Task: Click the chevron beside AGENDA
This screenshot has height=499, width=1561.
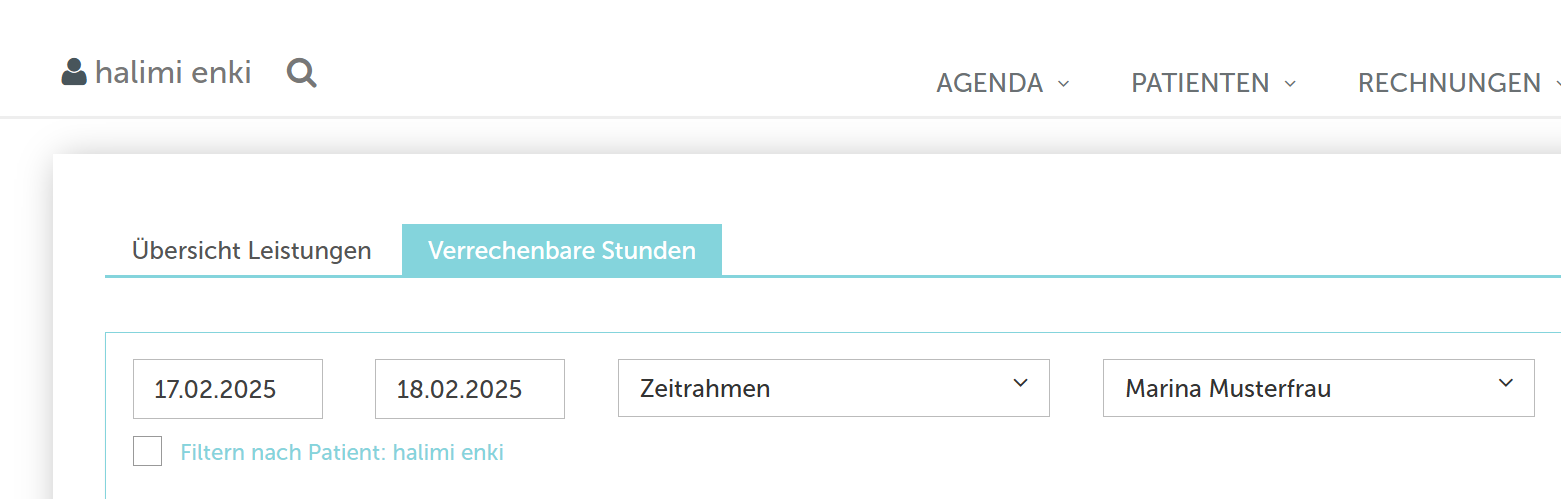Action: (x=1063, y=83)
